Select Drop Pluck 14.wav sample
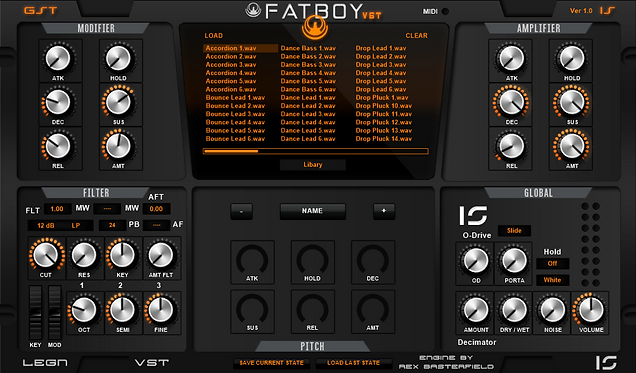636x373 pixels. [384, 139]
